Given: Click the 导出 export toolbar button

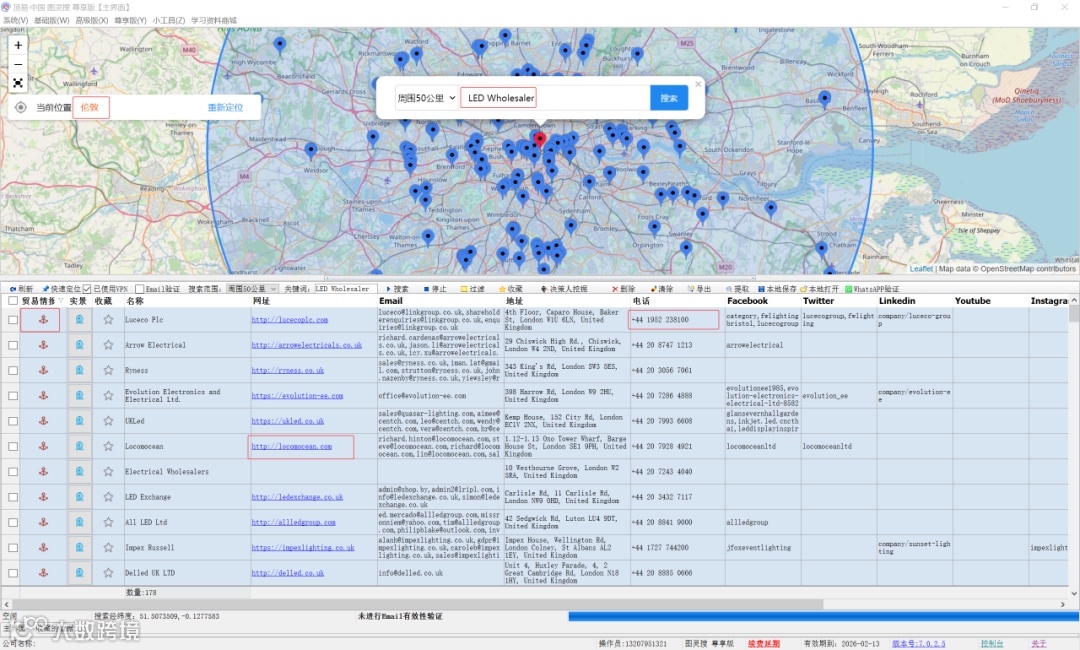Looking at the screenshot, I should (699, 289).
